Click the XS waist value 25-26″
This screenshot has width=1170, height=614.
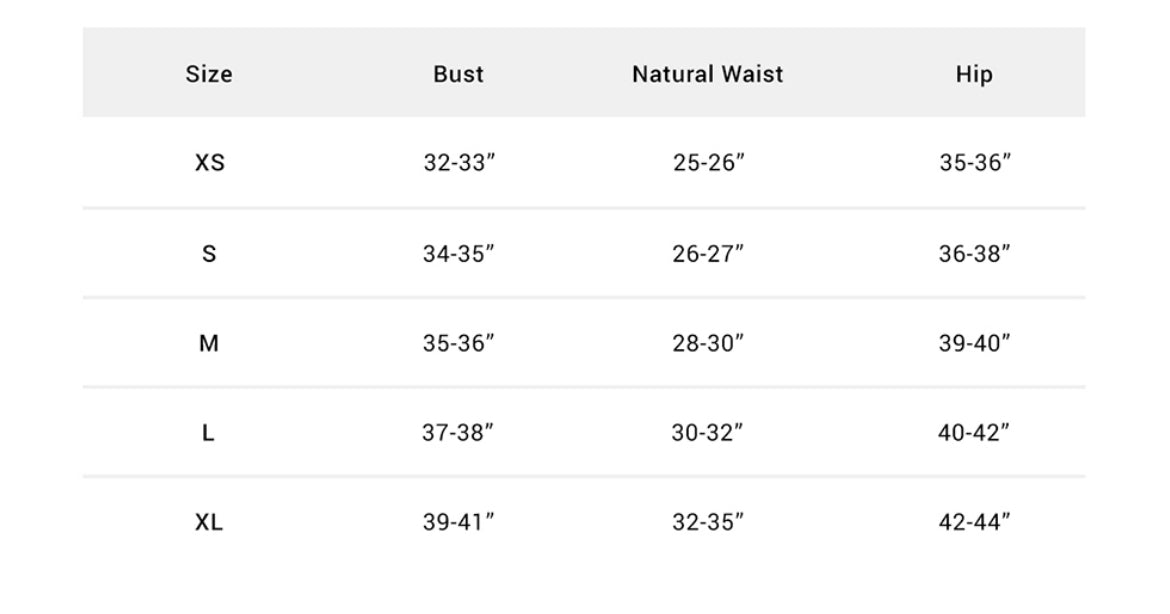tap(709, 162)
